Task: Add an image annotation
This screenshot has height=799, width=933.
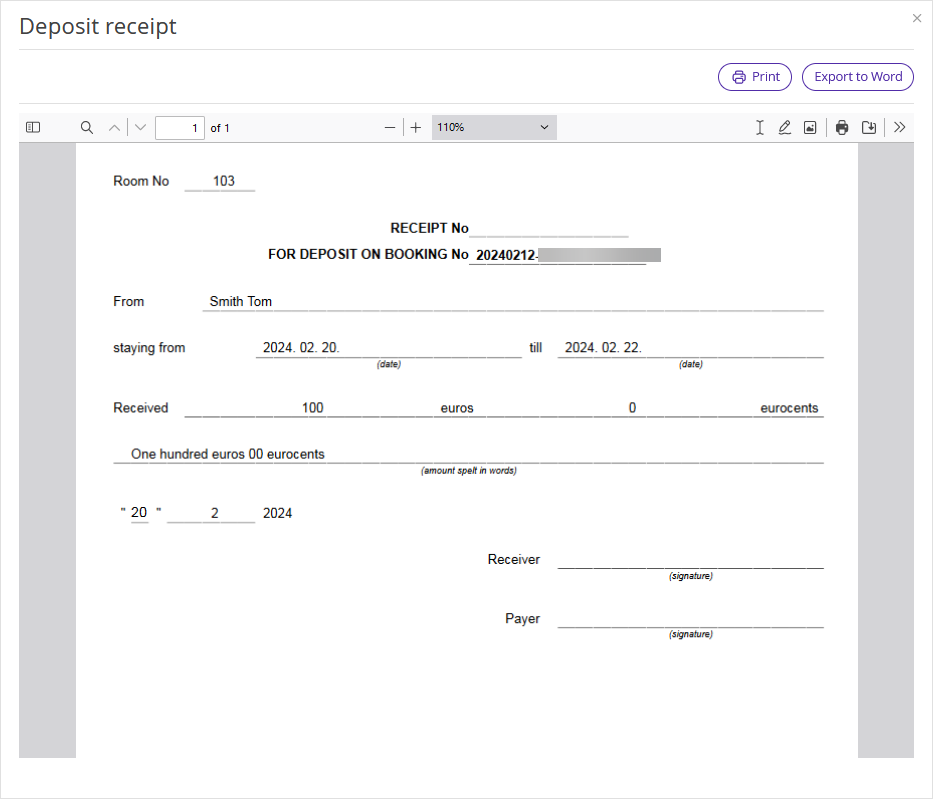Action: tap(810, 127)
